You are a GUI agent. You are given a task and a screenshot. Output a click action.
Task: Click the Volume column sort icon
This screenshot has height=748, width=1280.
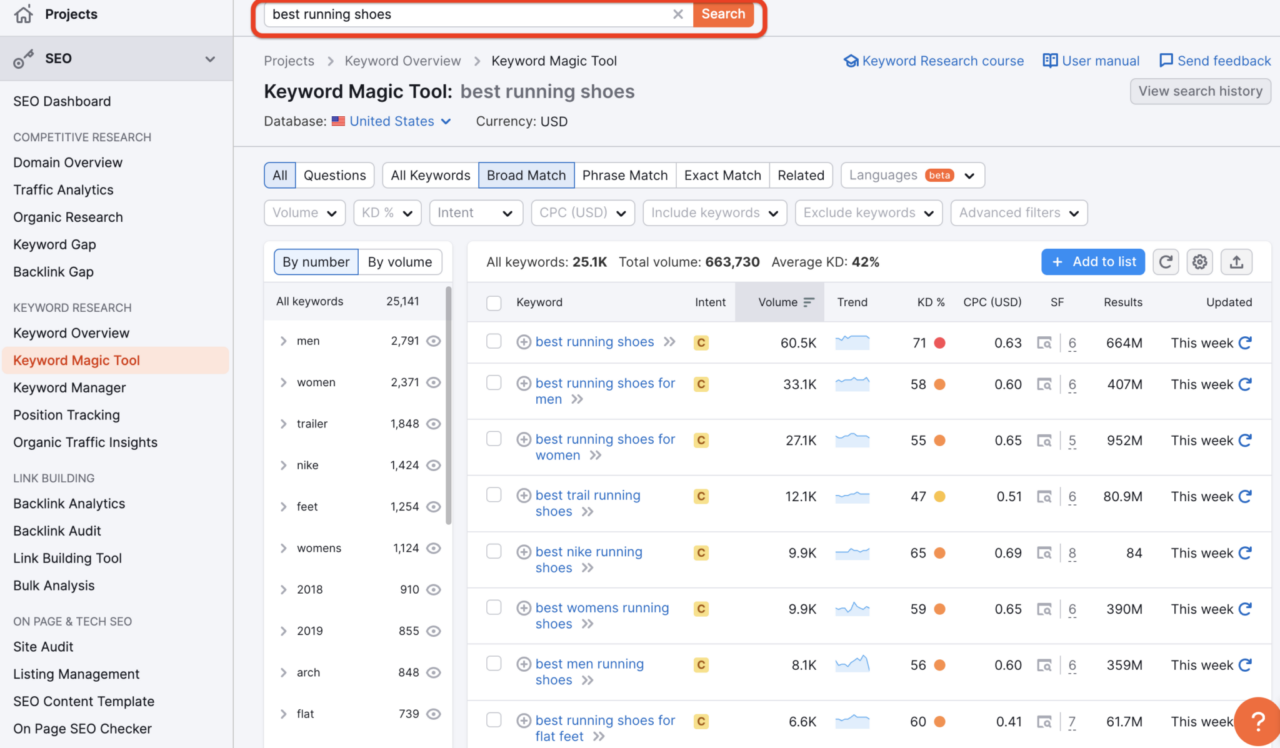click(809, 302)
